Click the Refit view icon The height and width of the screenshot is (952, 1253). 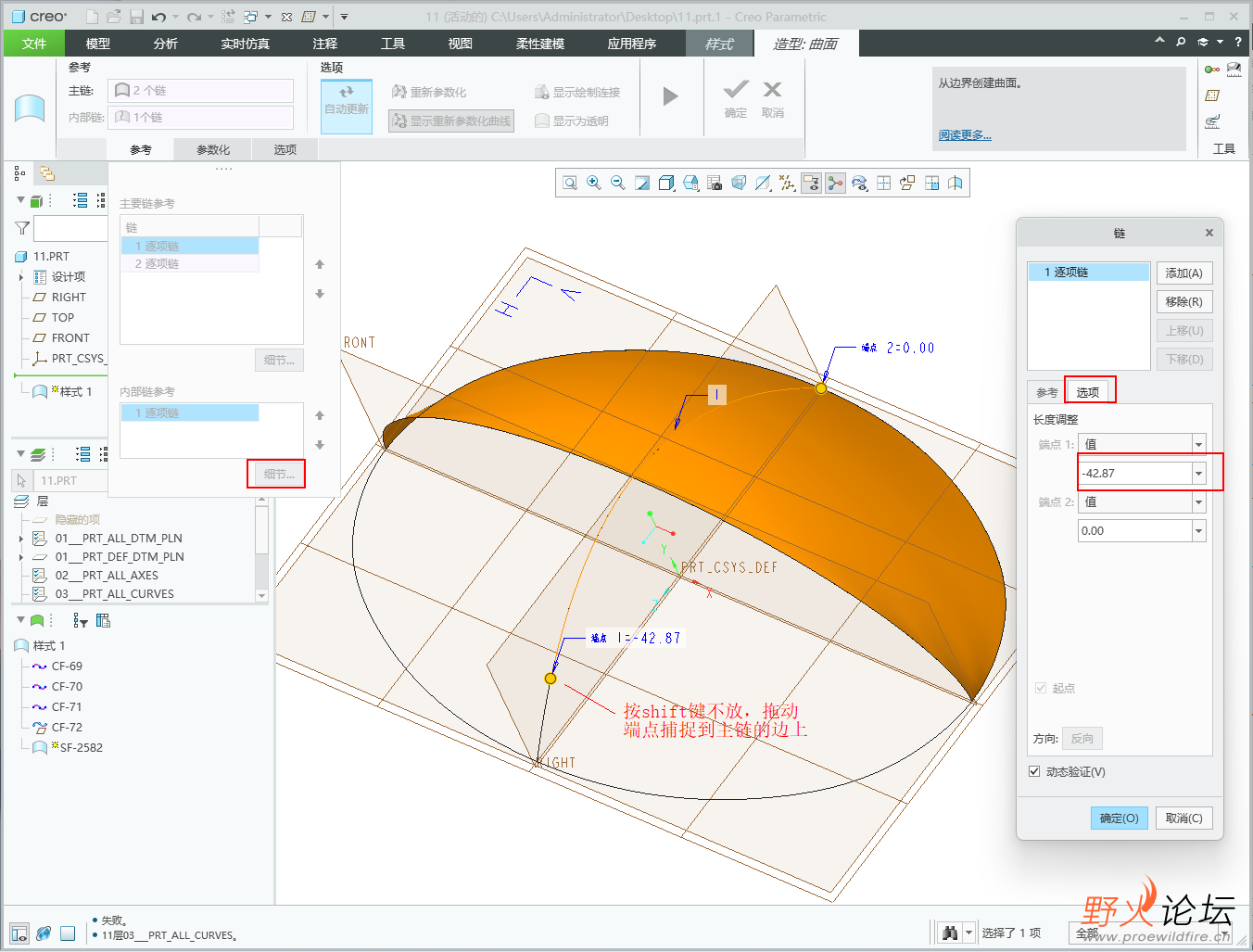[570, 184]
